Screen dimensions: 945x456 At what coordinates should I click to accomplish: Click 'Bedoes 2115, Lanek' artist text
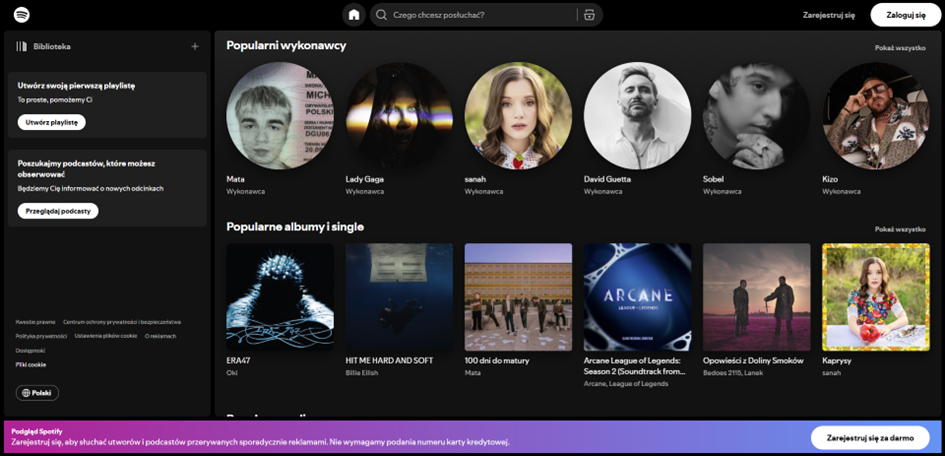coord(733,373)
